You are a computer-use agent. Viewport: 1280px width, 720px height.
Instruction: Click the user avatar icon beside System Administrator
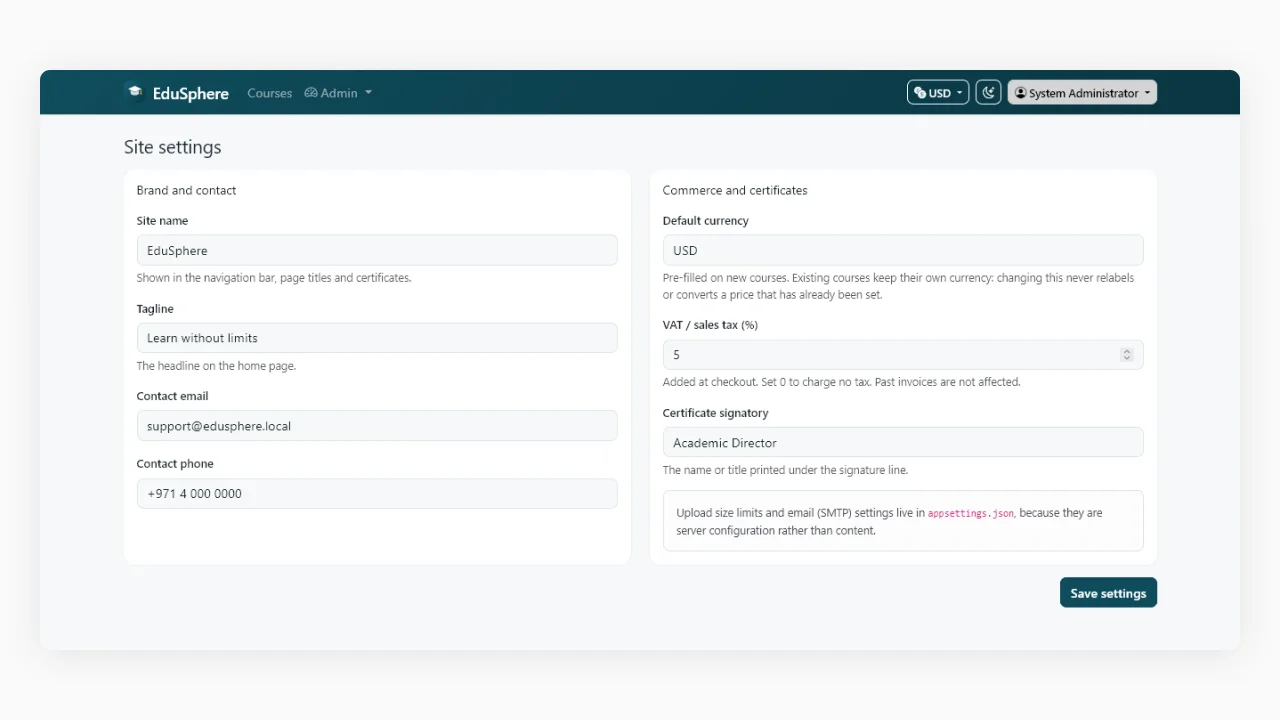pyautogui.click(x=1021, y=93)
